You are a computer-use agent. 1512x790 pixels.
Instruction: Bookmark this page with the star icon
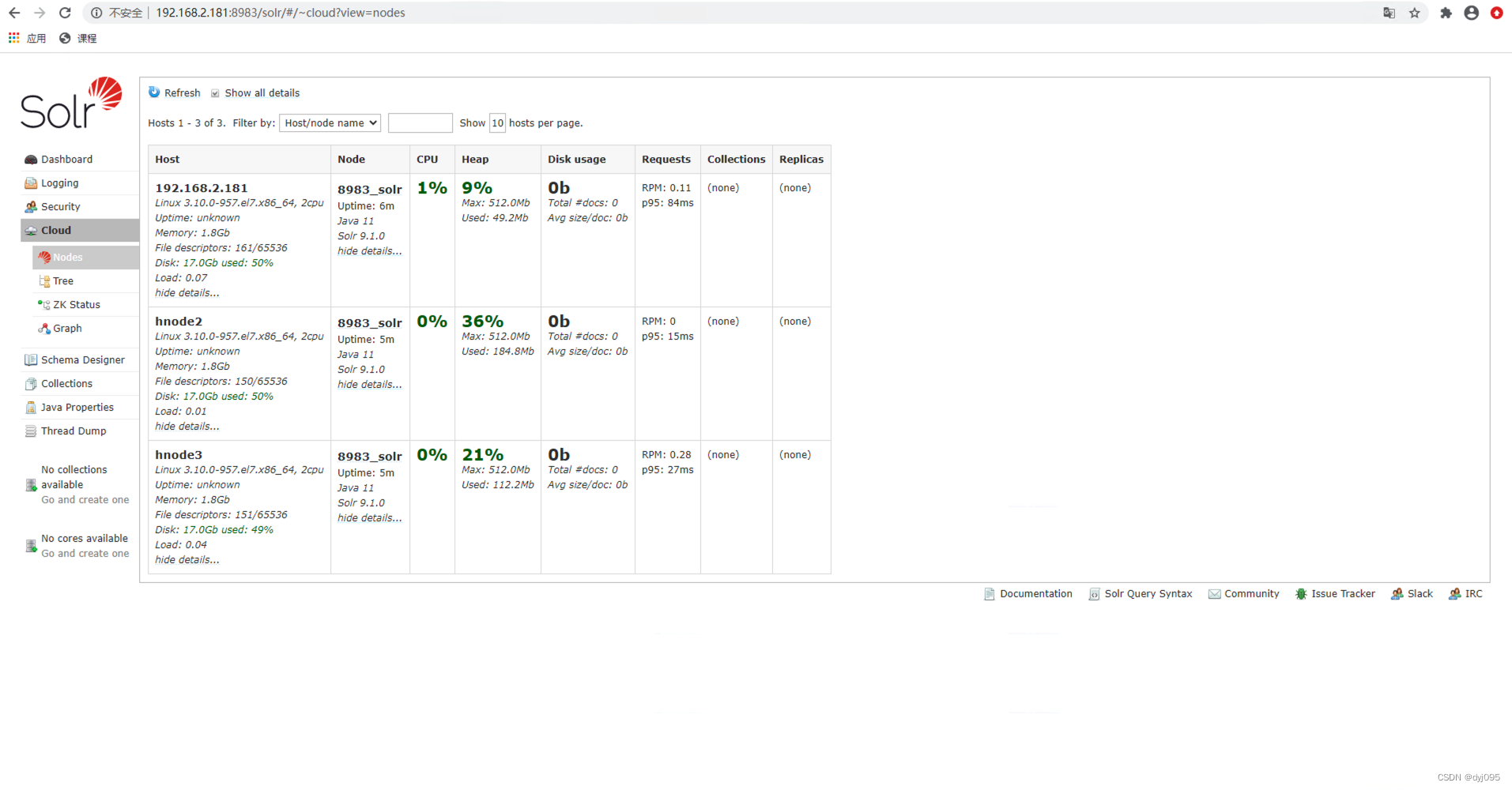tap(1415, 13)
